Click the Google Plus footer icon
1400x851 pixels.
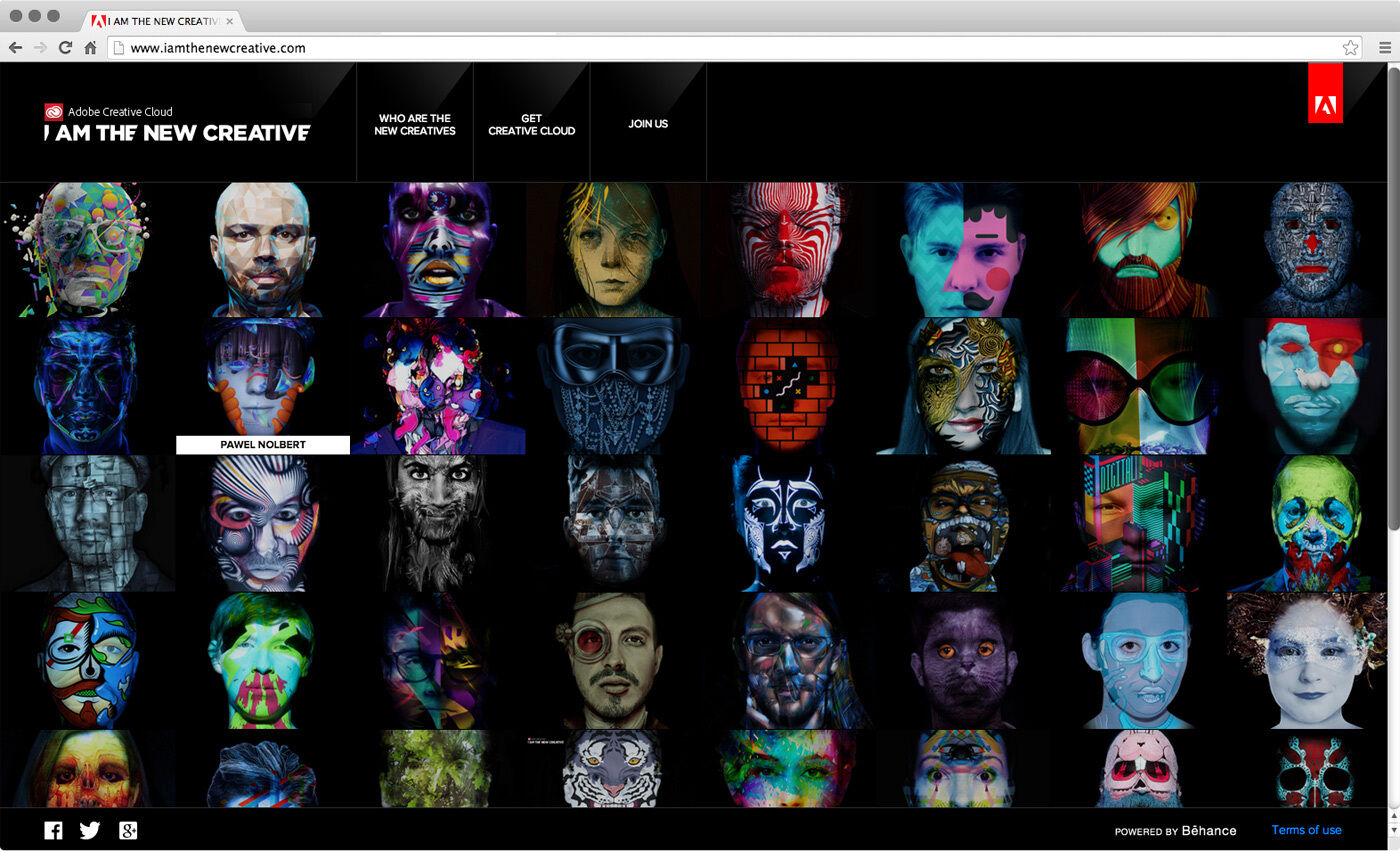128,830
